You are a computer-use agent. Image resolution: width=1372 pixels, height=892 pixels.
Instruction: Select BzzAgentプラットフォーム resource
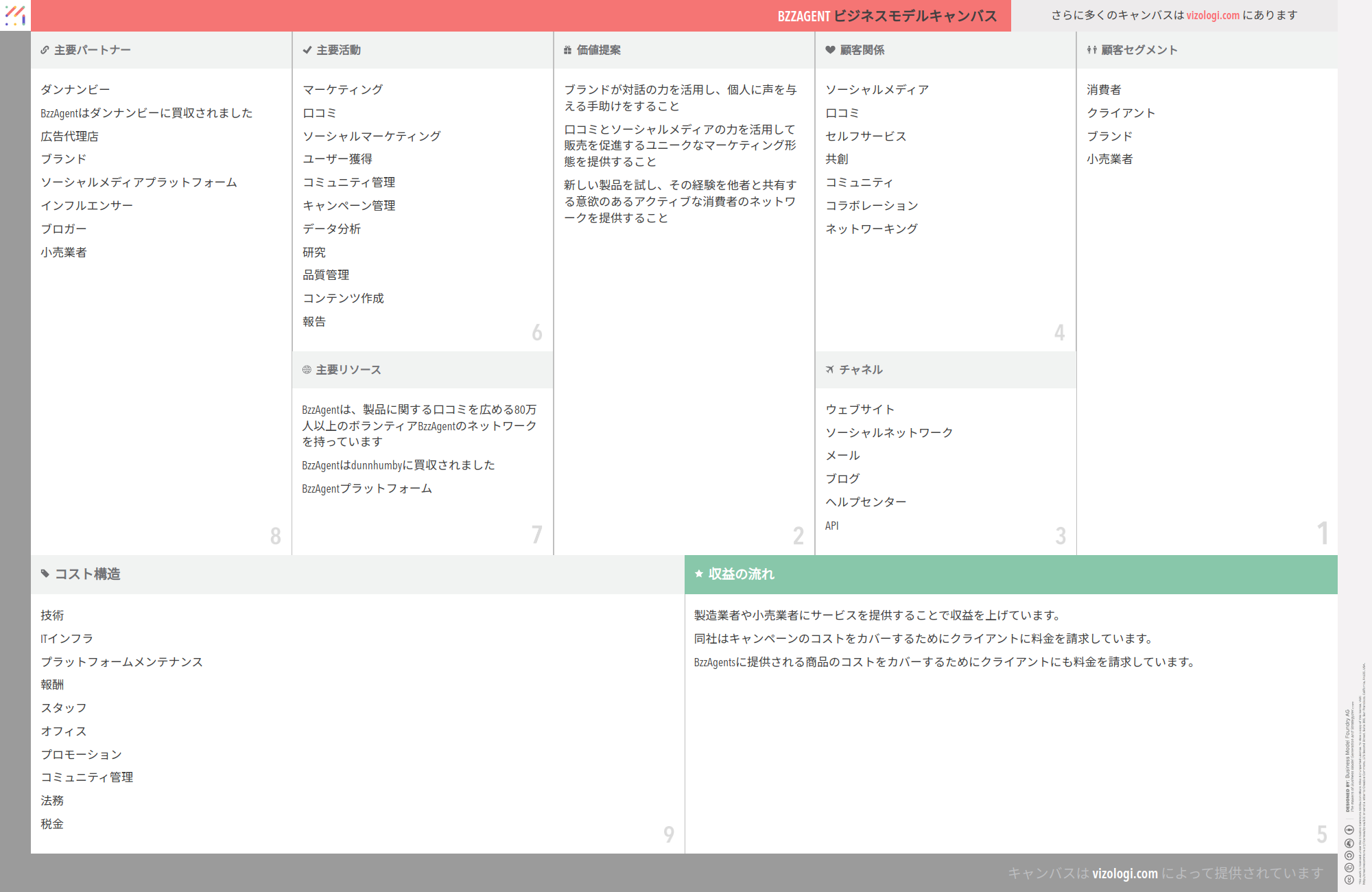point(367,489)
